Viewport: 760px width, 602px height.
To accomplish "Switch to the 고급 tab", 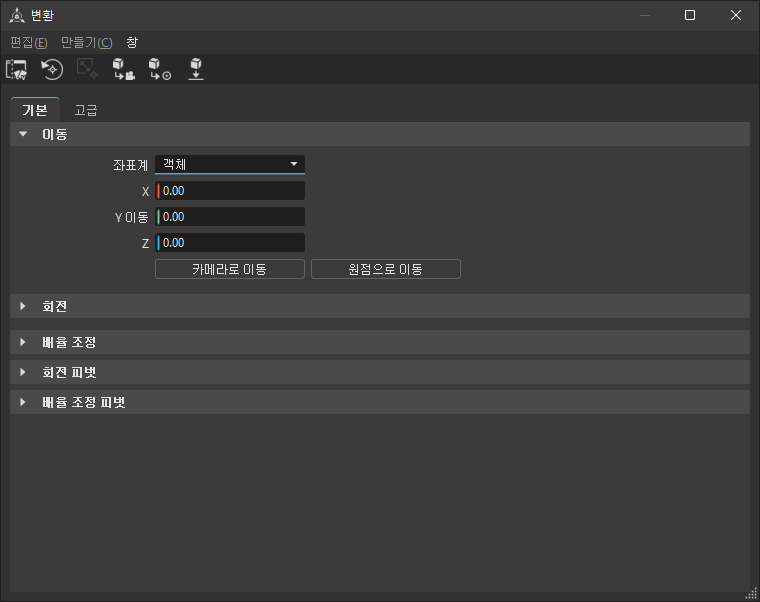I will [86, 110].
